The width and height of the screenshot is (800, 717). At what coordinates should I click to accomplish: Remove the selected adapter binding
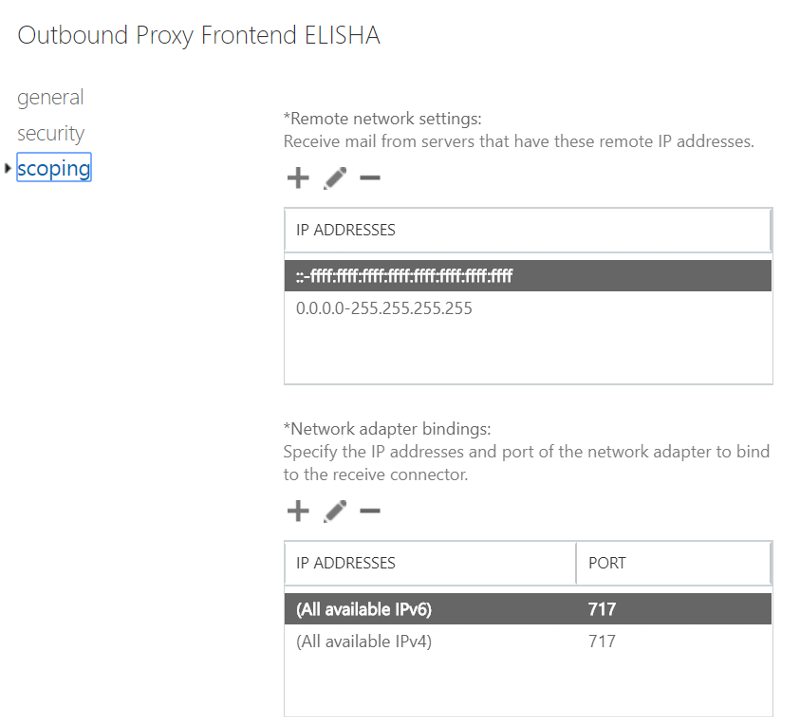(x=369, y=510)
